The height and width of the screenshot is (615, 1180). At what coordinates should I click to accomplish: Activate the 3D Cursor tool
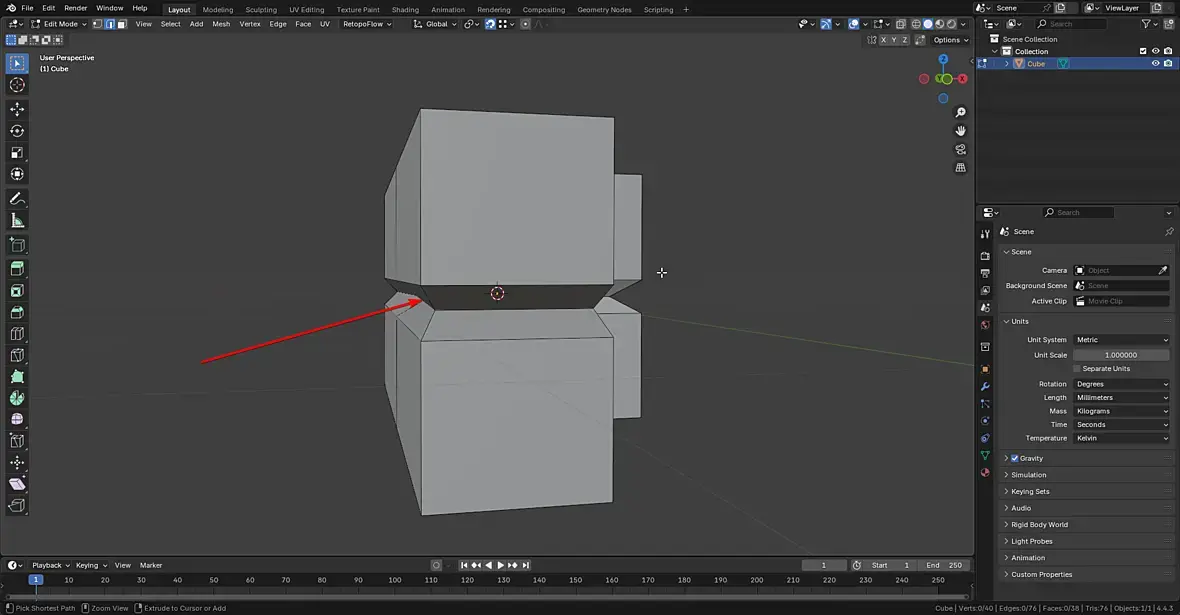pos(17,85)
